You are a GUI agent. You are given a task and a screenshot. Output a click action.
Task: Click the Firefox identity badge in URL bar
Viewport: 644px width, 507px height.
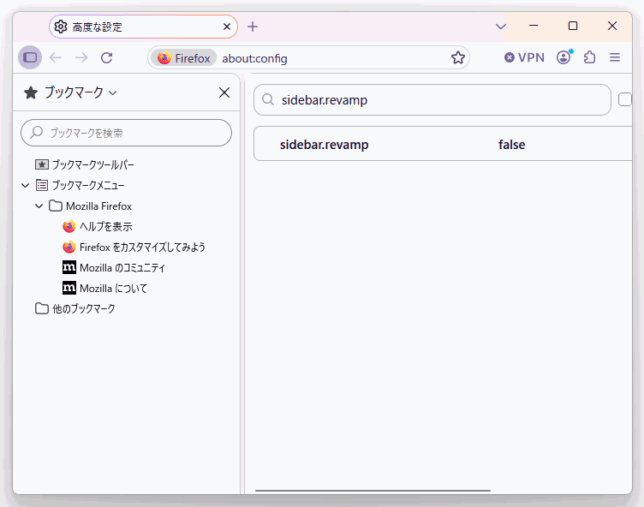tap(184, 58)
